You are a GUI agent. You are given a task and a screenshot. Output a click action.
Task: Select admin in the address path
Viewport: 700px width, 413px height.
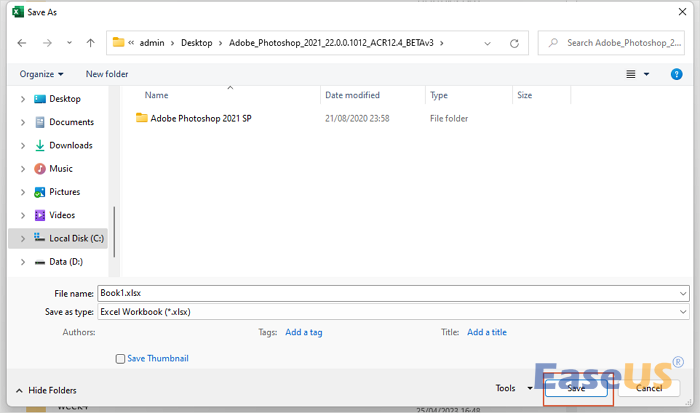[x=152, y=43]
